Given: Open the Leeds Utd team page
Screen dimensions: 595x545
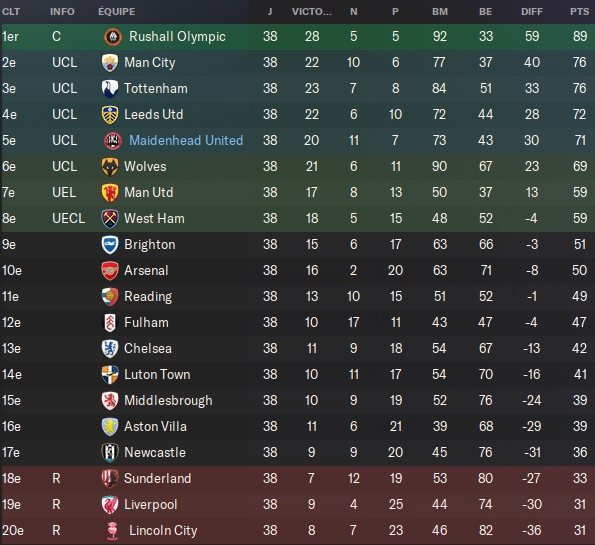Looking at the screenshot, I should (x=154, y=115).
